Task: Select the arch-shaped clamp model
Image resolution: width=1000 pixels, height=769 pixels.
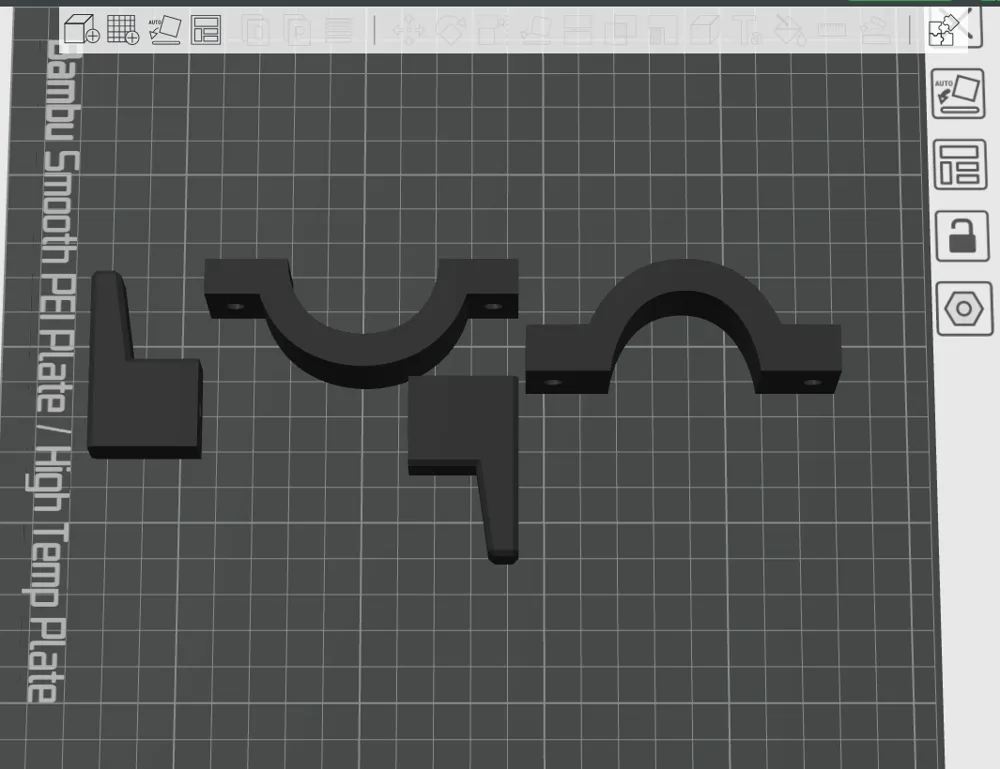Action: [683, 326]
